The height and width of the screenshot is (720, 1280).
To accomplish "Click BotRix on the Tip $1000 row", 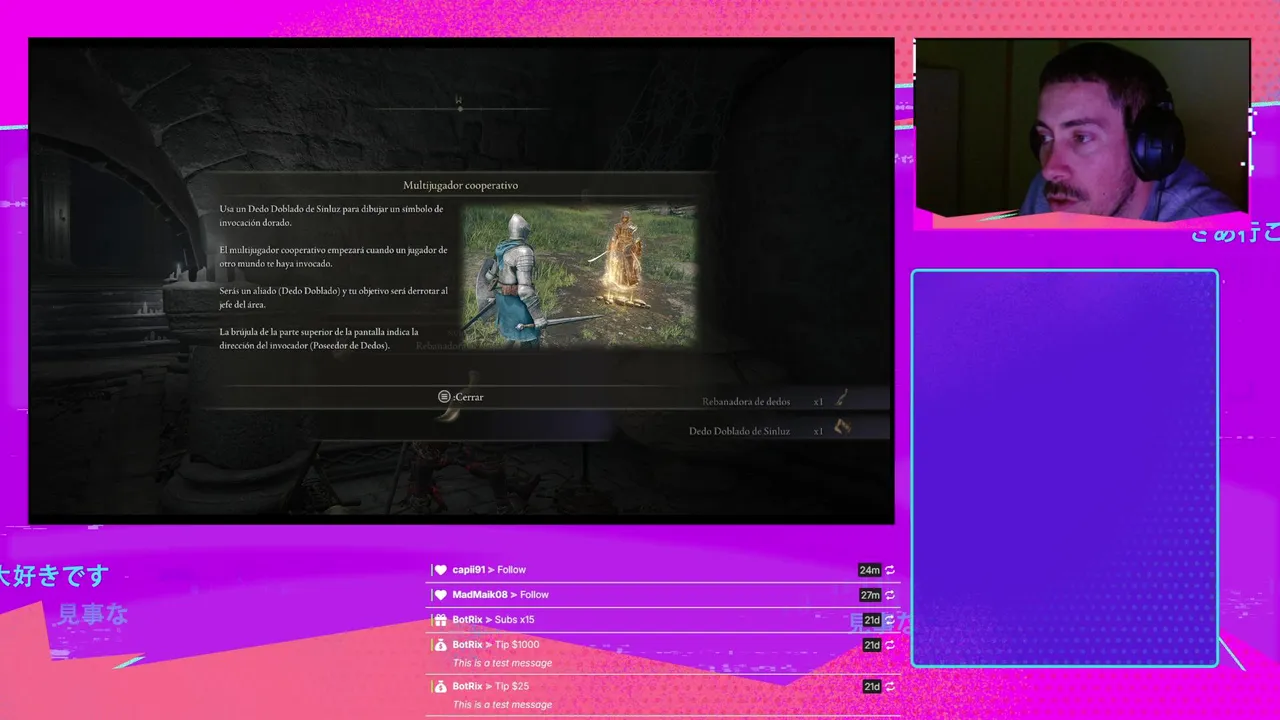I will click(467, 645).
